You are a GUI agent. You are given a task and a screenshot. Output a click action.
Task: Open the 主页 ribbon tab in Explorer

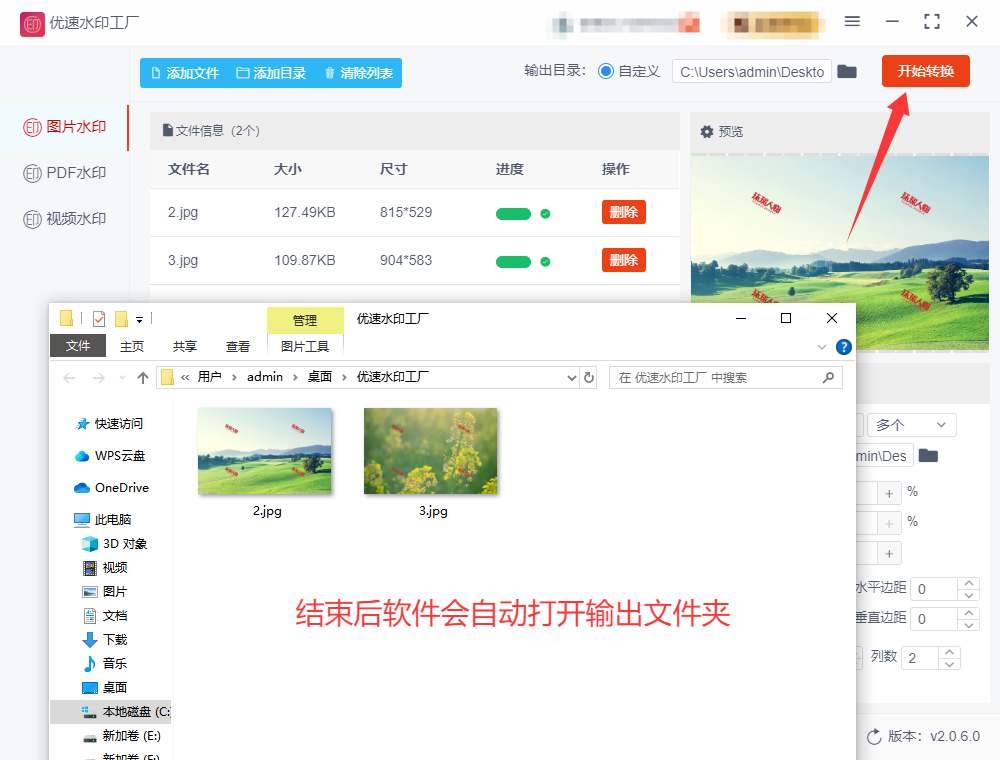click(x=132, y=346)
